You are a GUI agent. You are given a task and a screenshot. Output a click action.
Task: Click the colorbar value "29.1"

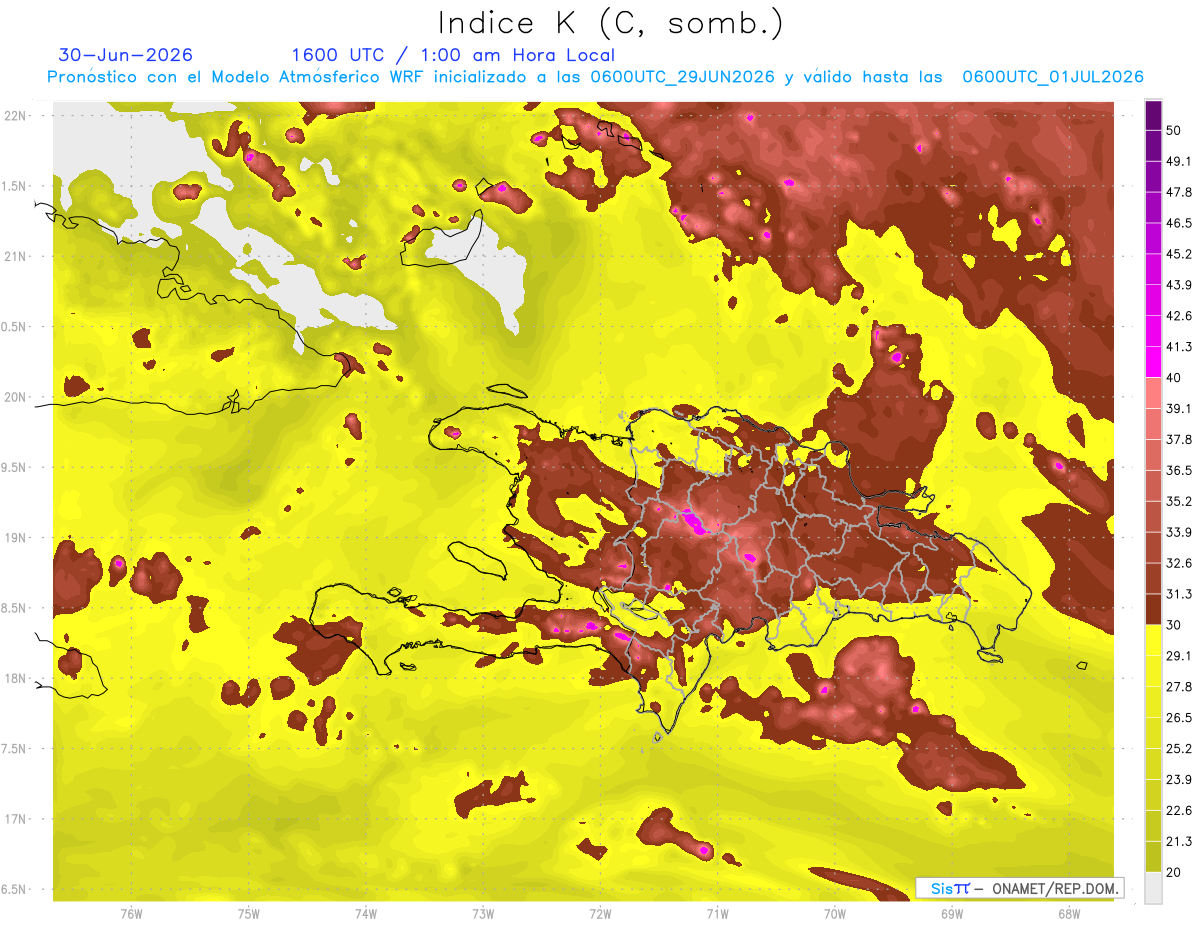coord(1179,656)
